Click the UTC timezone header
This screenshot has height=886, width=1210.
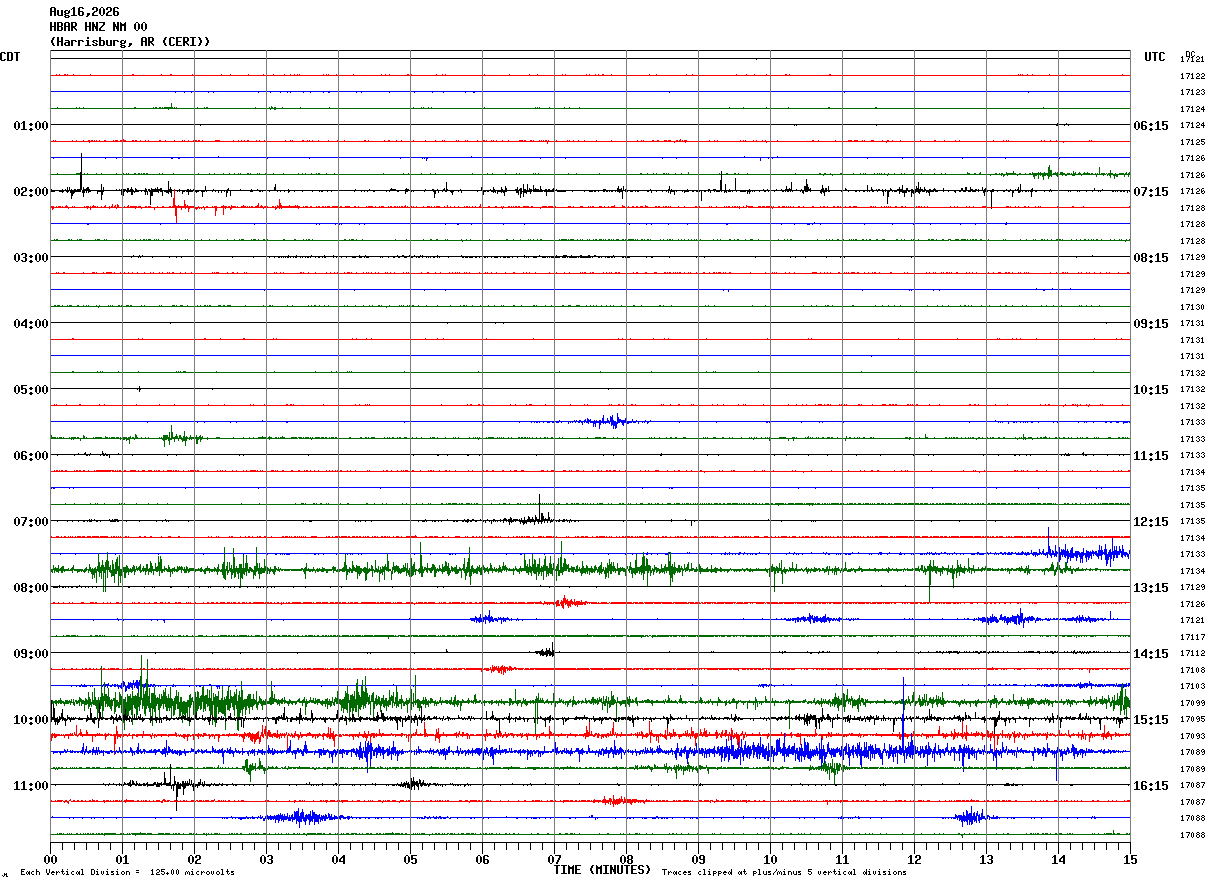click(x=1155, y=57)
